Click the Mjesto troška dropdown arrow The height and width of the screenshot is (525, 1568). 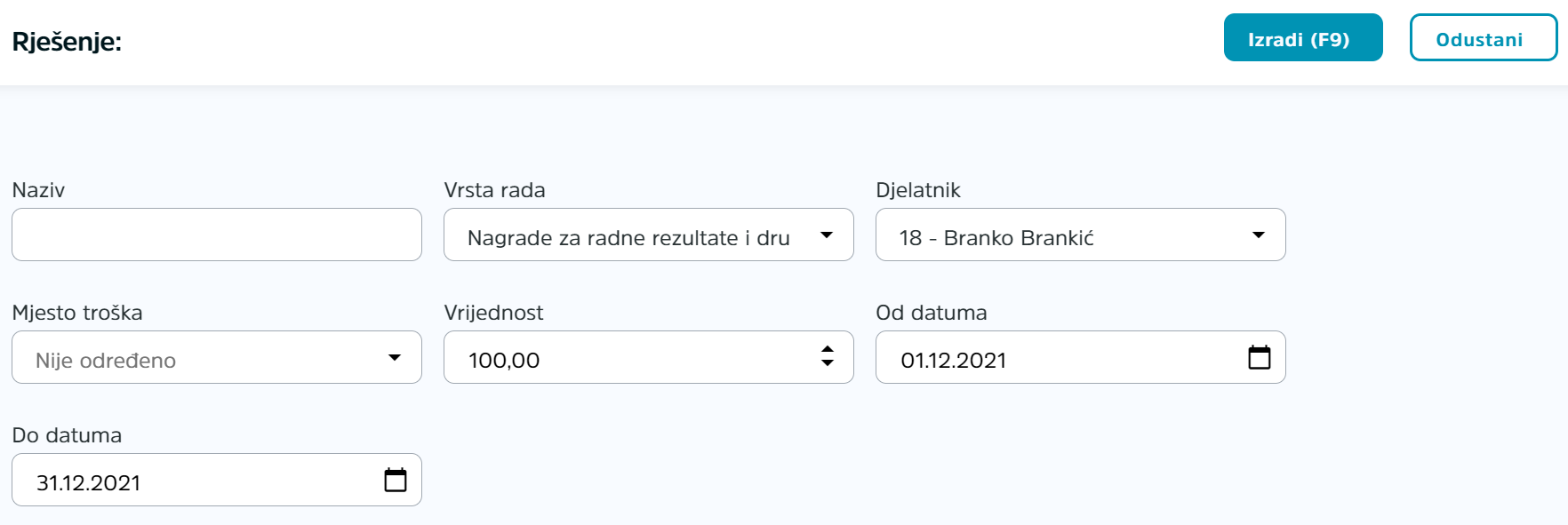pos(395,358)
